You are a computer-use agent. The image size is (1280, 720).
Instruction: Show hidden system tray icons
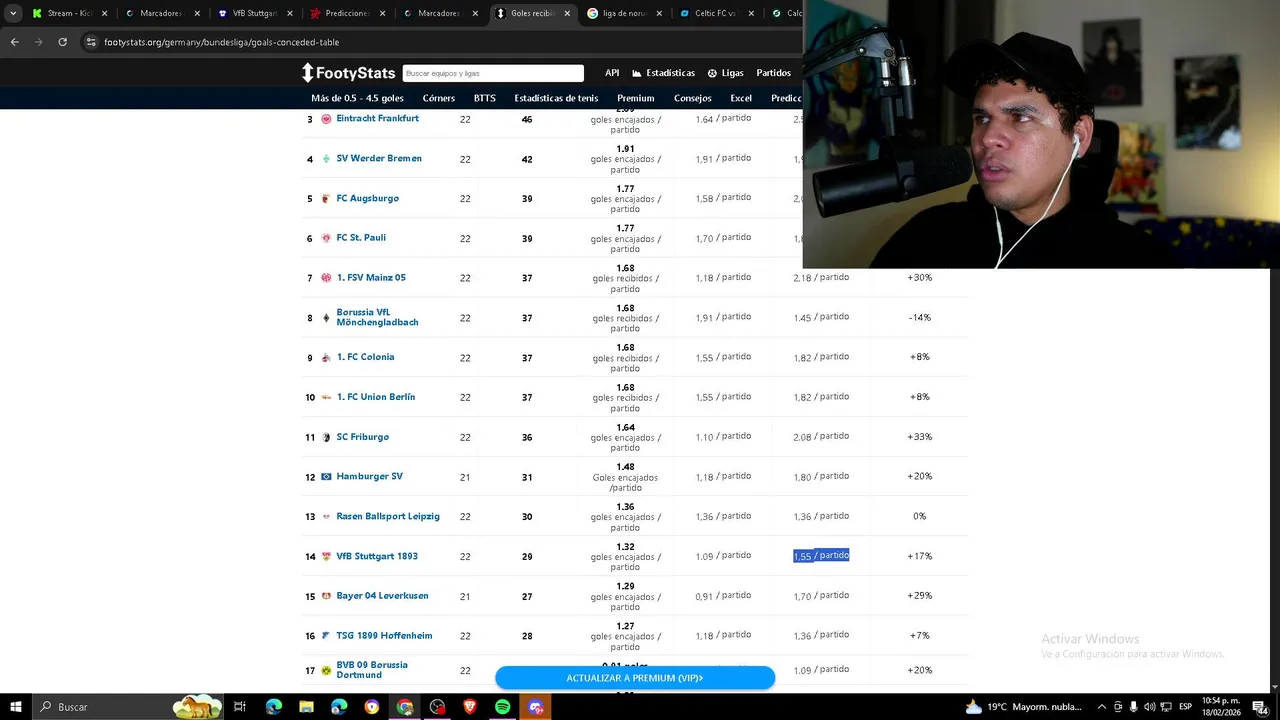1102,707
